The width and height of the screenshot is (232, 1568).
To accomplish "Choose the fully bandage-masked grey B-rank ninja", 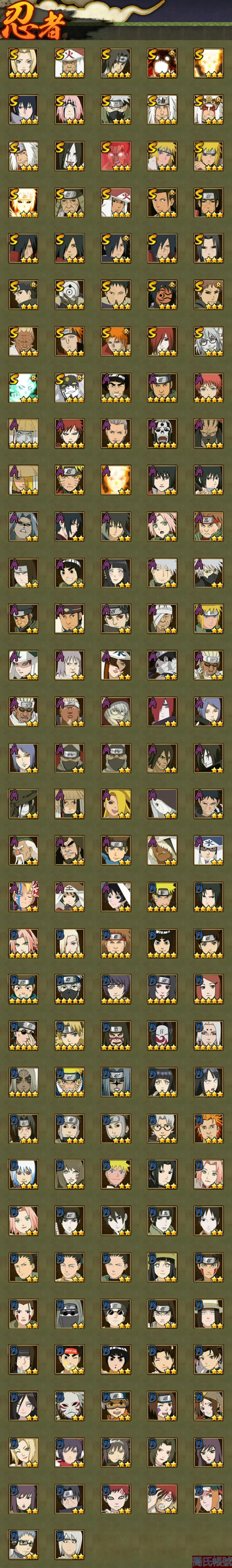I will pos(70,1312).
